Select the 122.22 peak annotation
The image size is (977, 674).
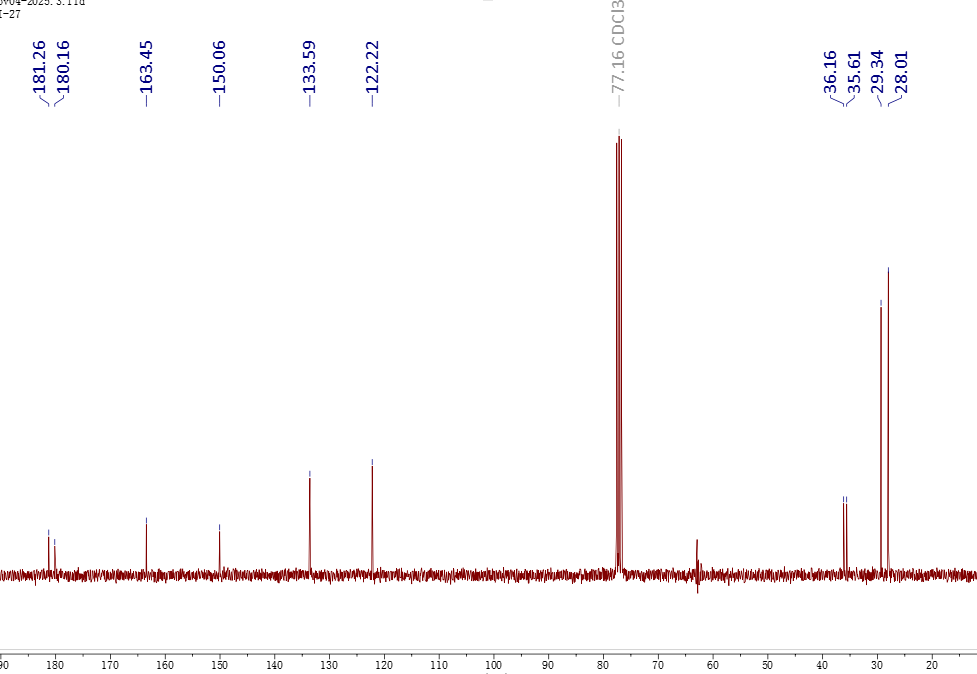(x=373, y=67)
